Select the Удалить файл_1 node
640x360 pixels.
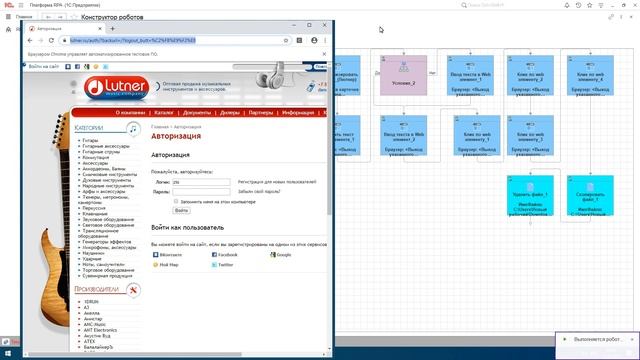530,196
